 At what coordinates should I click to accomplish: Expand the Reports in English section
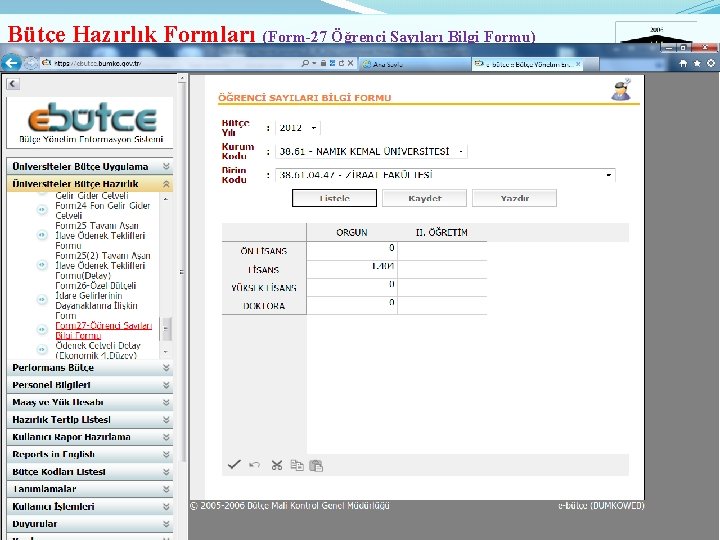(x=90, y=454)
